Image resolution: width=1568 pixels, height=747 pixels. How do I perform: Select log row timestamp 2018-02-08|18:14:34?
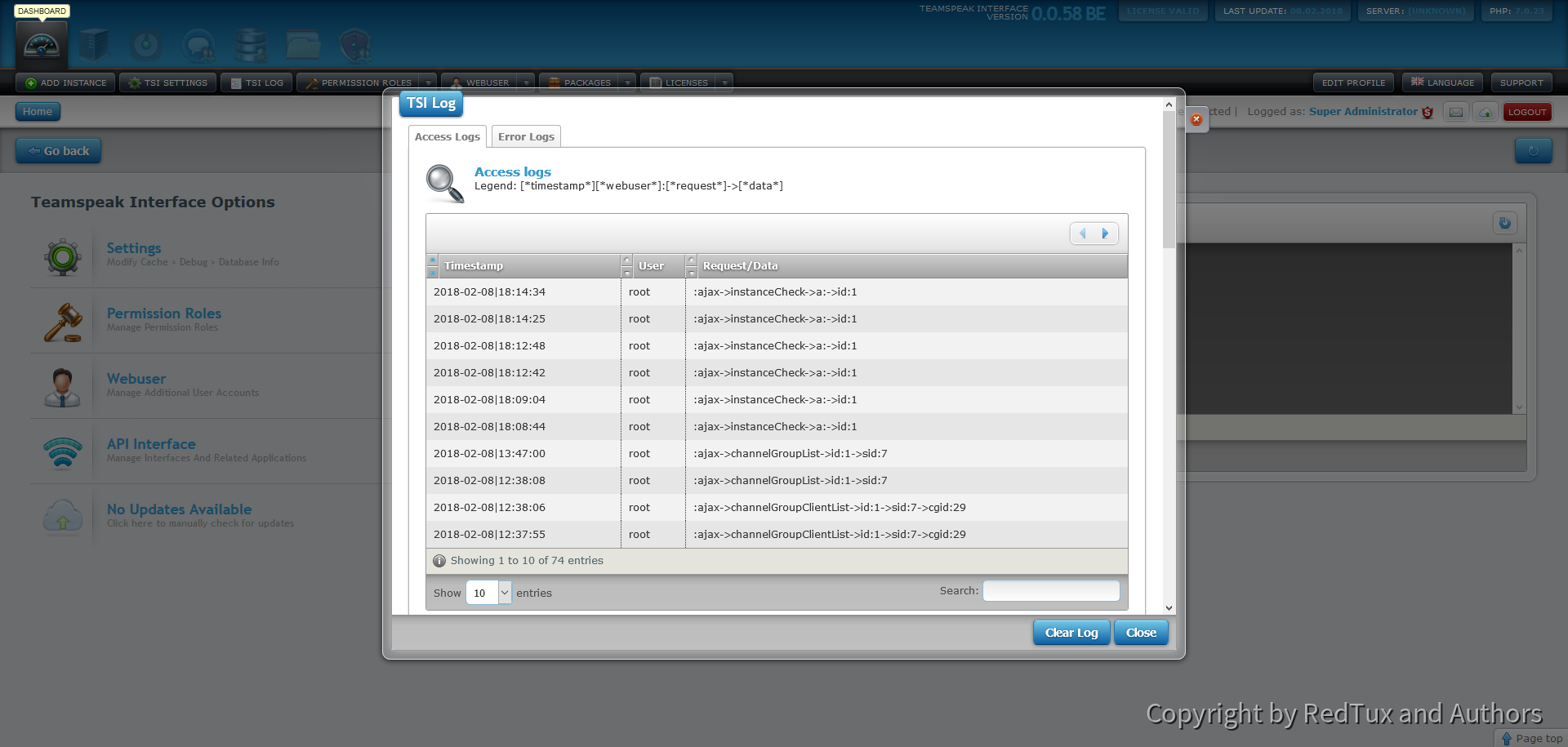[777, 292]
